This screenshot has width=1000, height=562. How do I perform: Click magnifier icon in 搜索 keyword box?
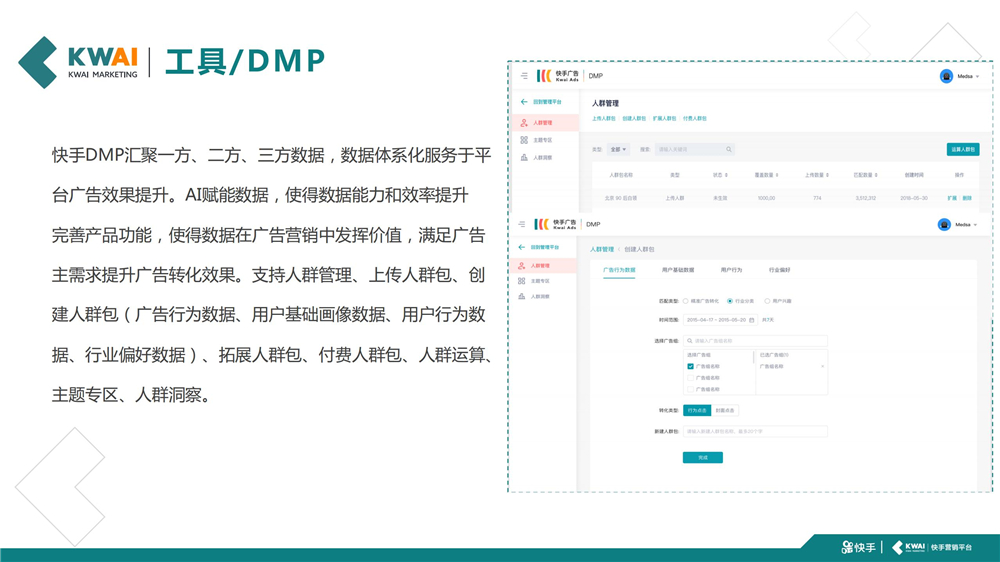[x=728, y=149]
